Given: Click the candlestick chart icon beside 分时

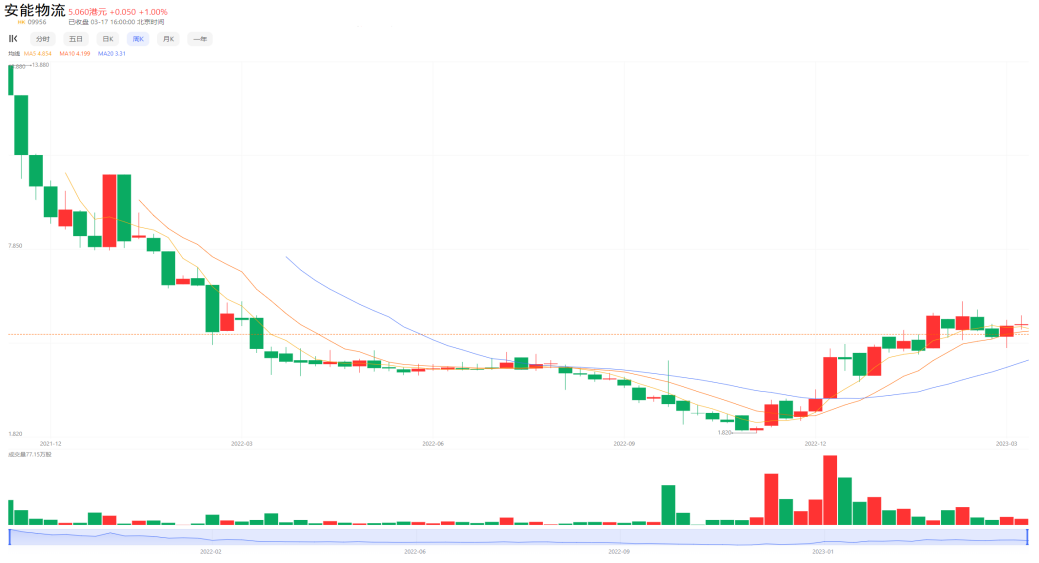Looking at the screenshot, I should coord(13,38).
